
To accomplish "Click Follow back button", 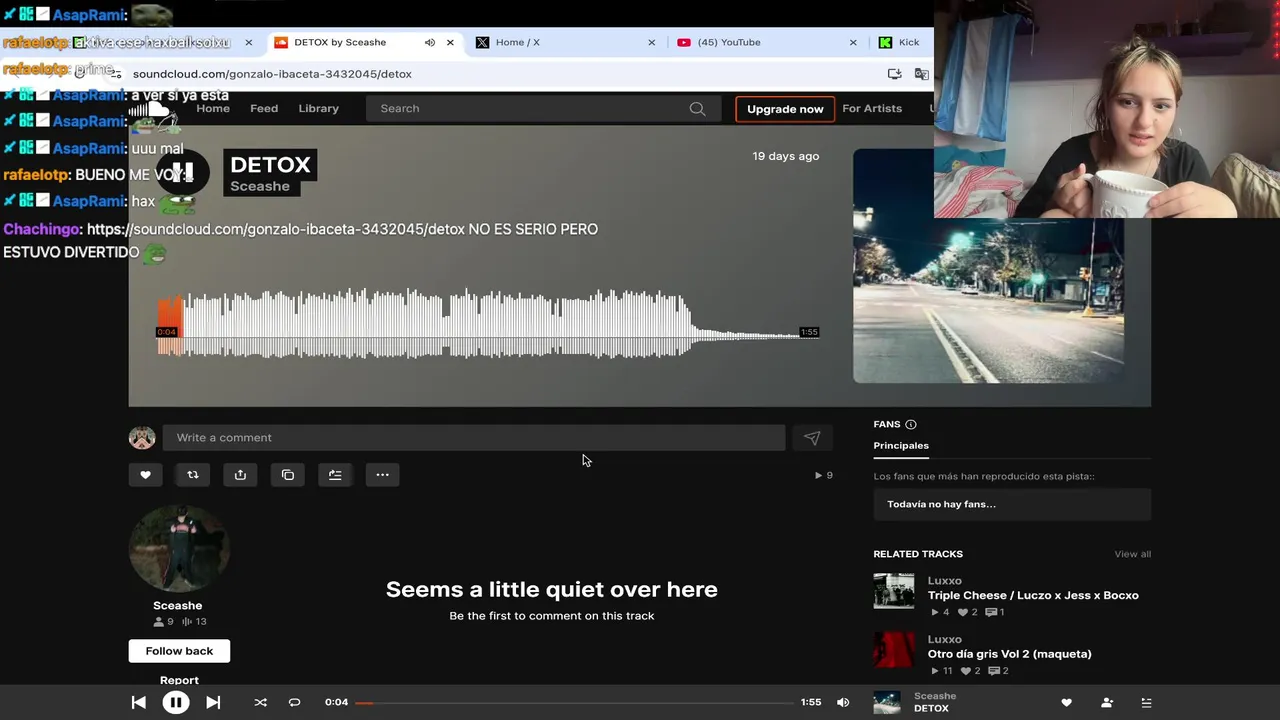I will (x=179, y=651).
